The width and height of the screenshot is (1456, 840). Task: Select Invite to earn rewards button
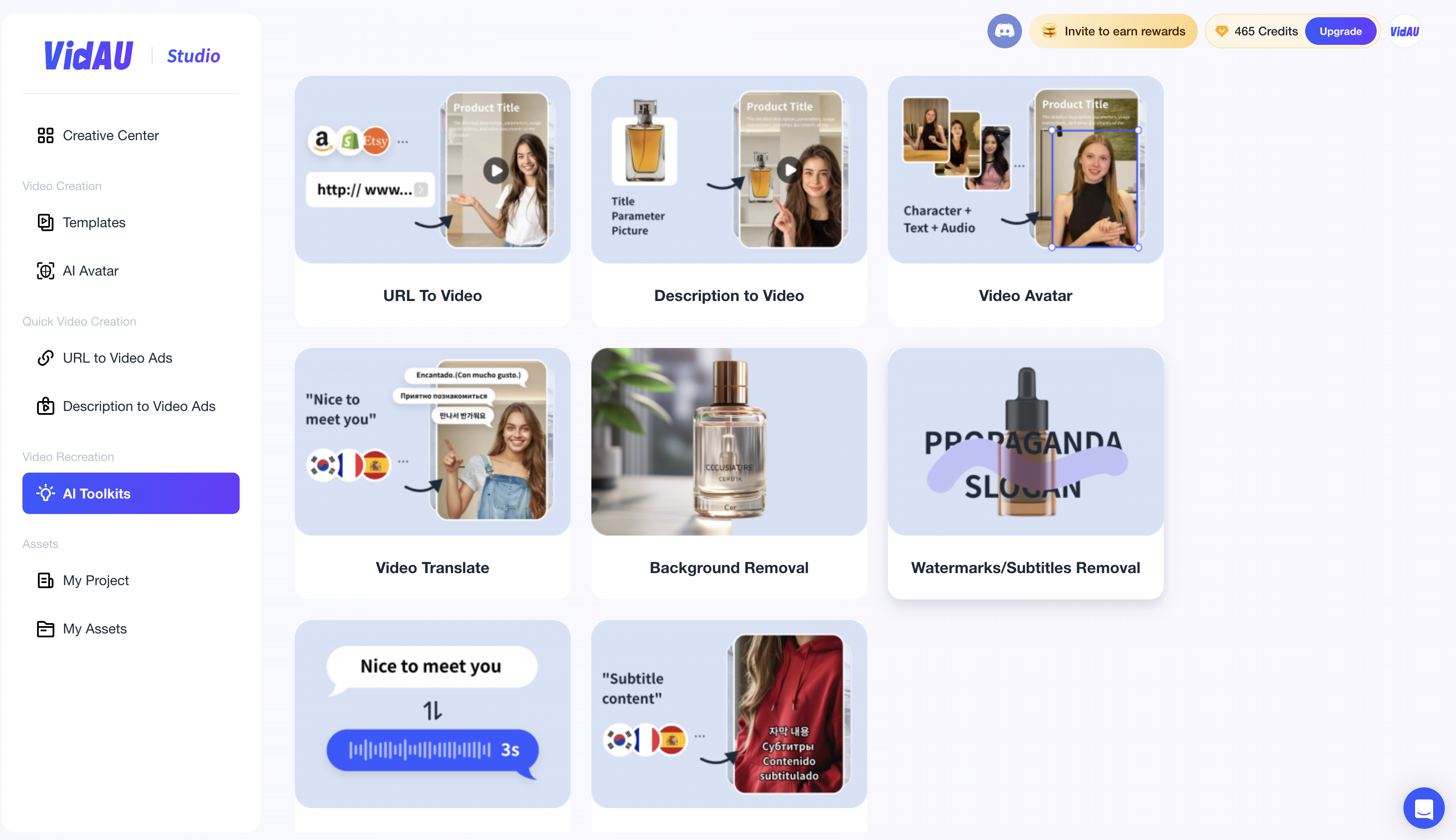tap(1112, 31)
